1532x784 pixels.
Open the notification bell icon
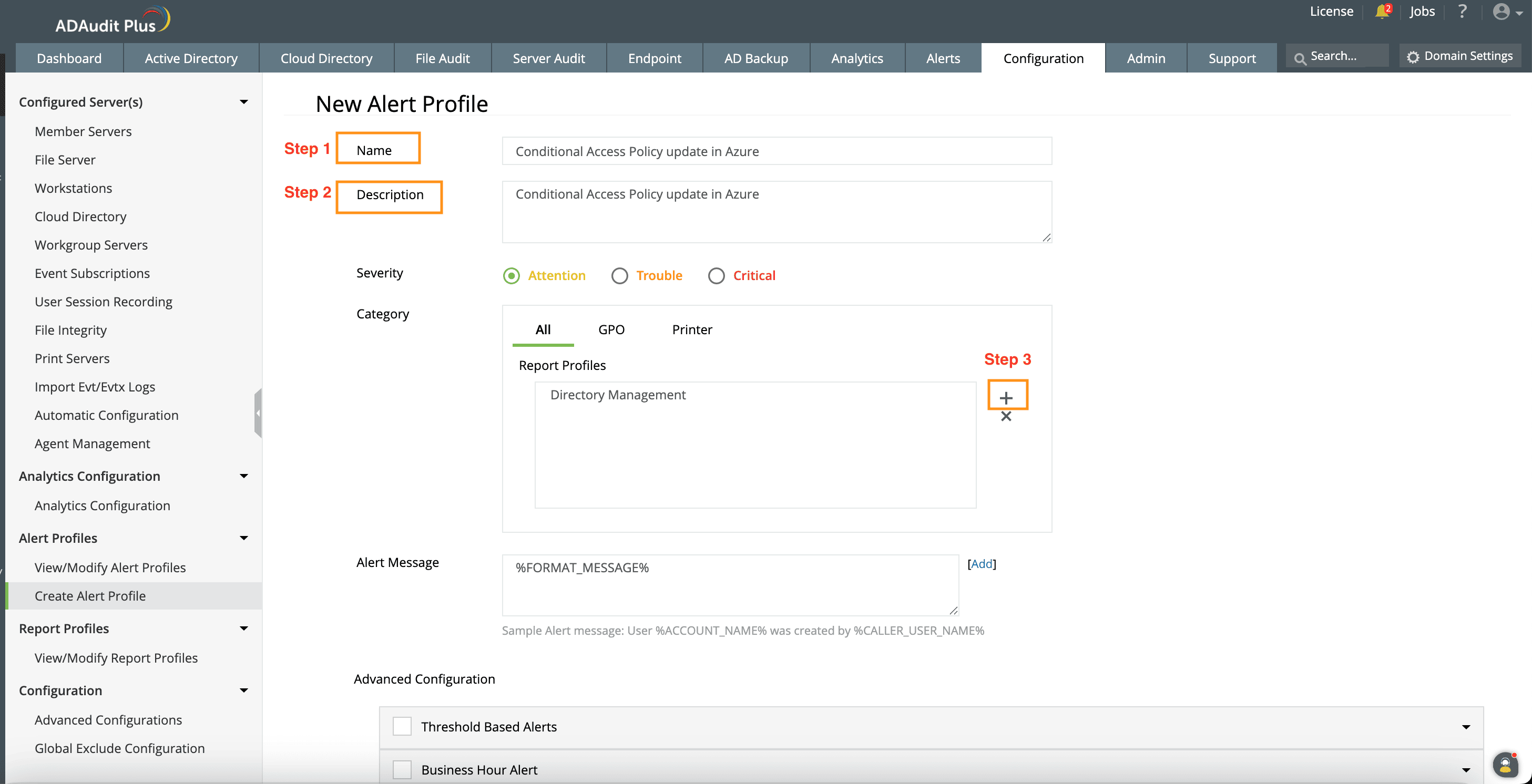click(1382, 11)
